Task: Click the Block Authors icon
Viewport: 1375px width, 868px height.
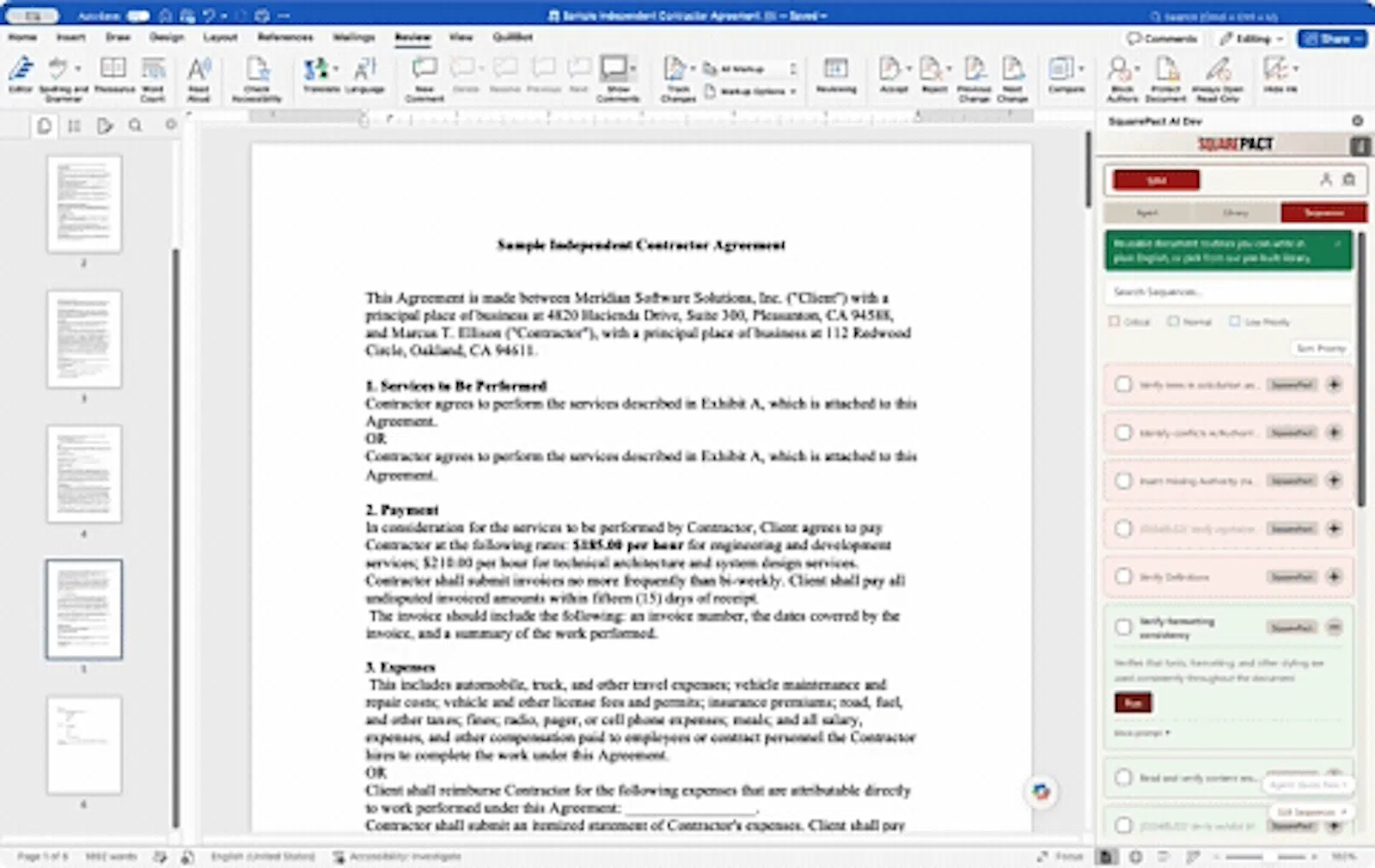Action: [x=1120, y=69]
